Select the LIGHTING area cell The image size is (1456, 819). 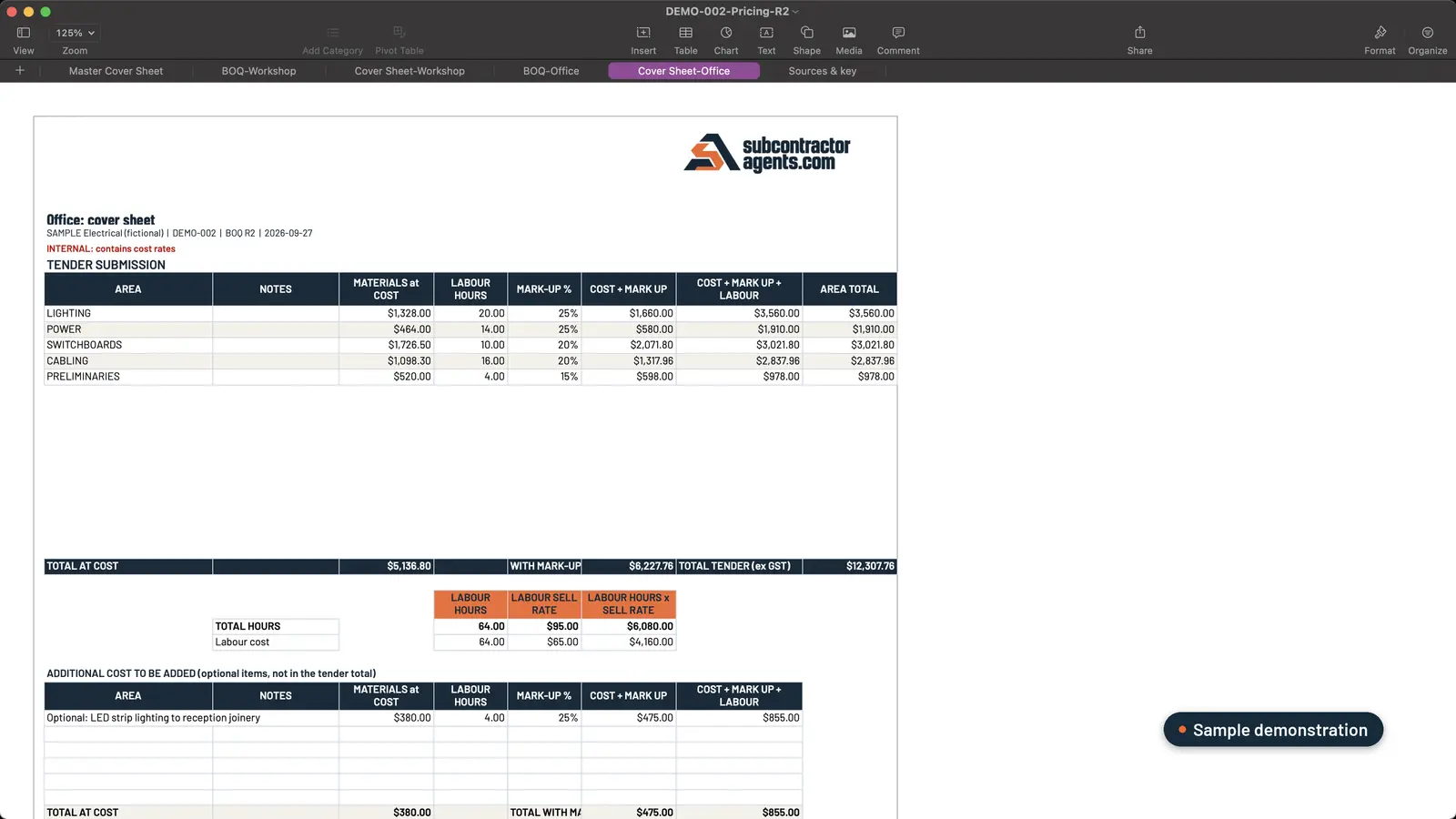tap(128, 313)
